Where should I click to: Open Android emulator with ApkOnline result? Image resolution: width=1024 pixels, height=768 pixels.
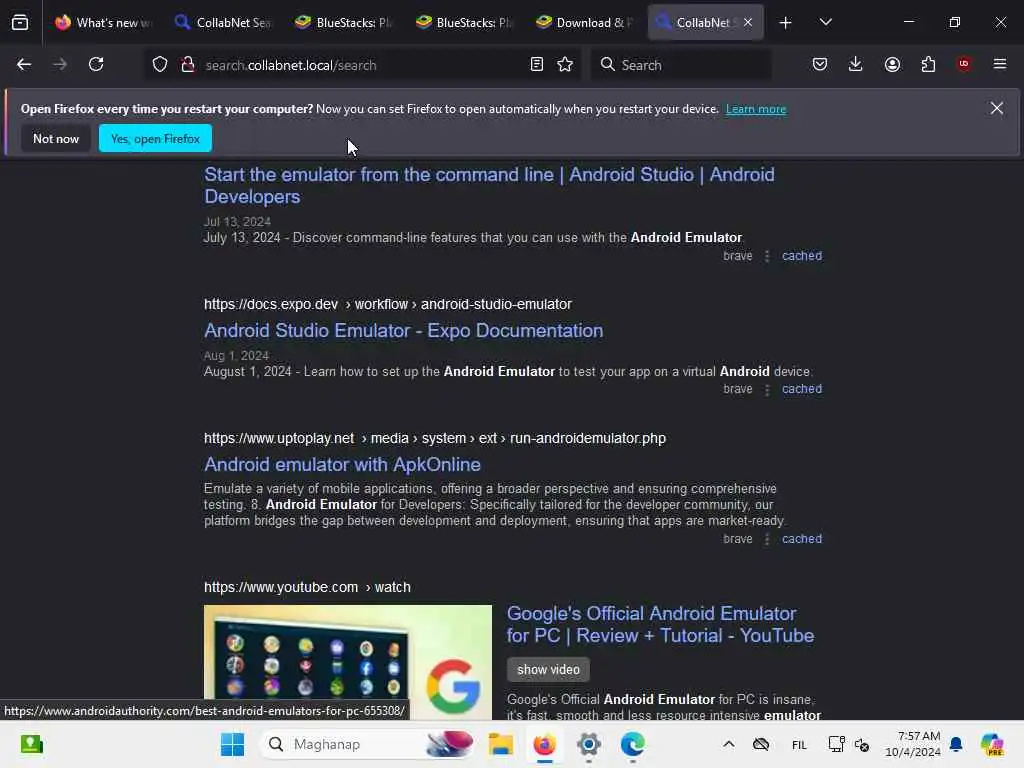pos(342,464)
